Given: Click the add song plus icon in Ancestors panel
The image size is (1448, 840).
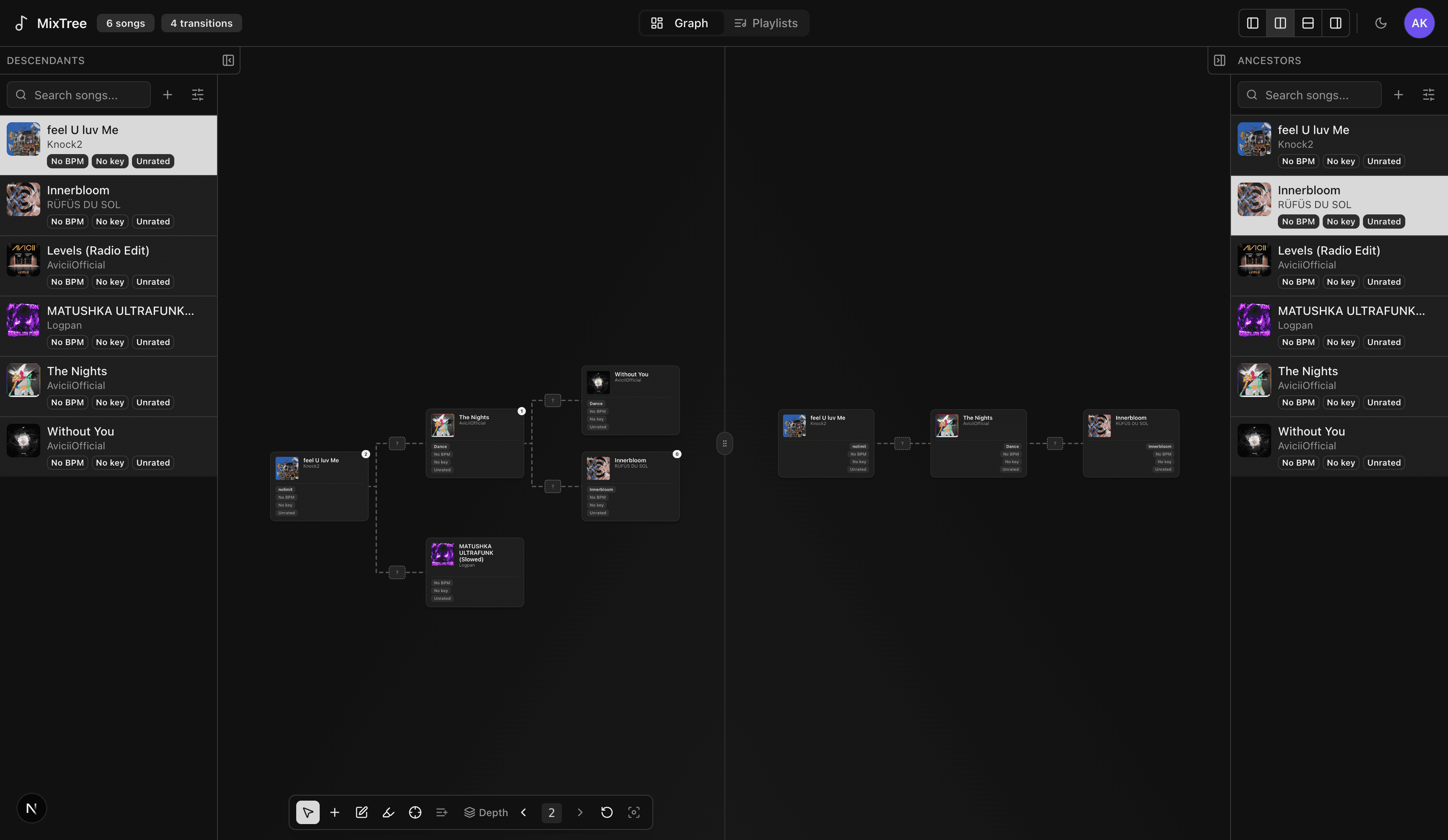Looking at the screenshot, I should 1399,94.
